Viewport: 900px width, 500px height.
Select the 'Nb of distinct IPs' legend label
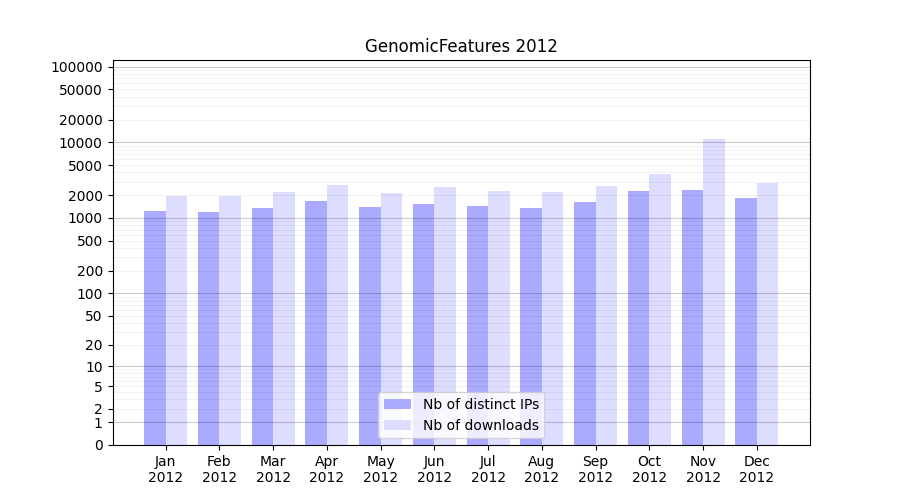(480, 404)
